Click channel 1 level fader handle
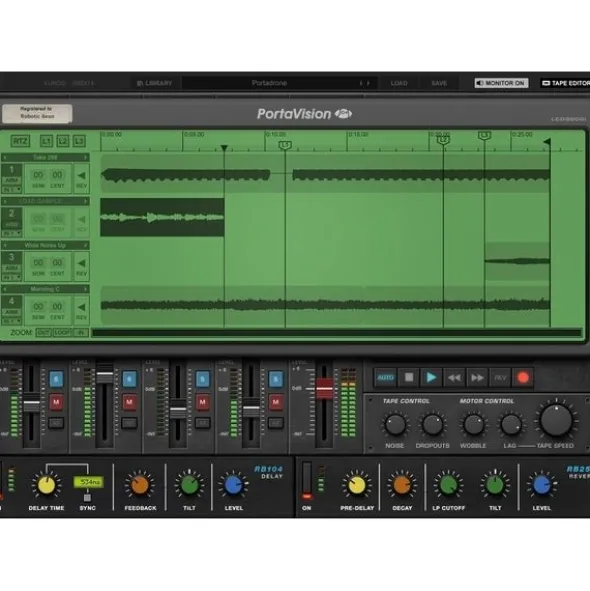The image size is (590, 591). click(32, 403)
